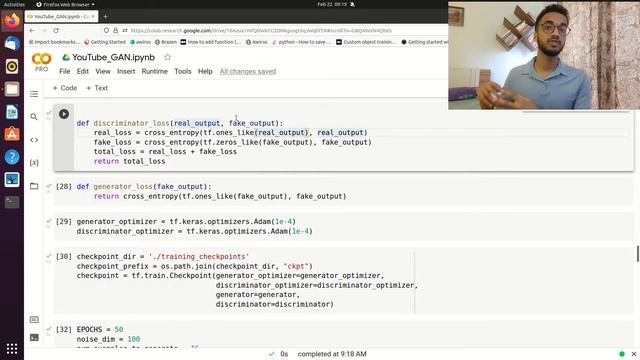Close the YouTube_GAN.ipynb browser tab
This screenshot has width=640, height=360.
click(93, 17)
